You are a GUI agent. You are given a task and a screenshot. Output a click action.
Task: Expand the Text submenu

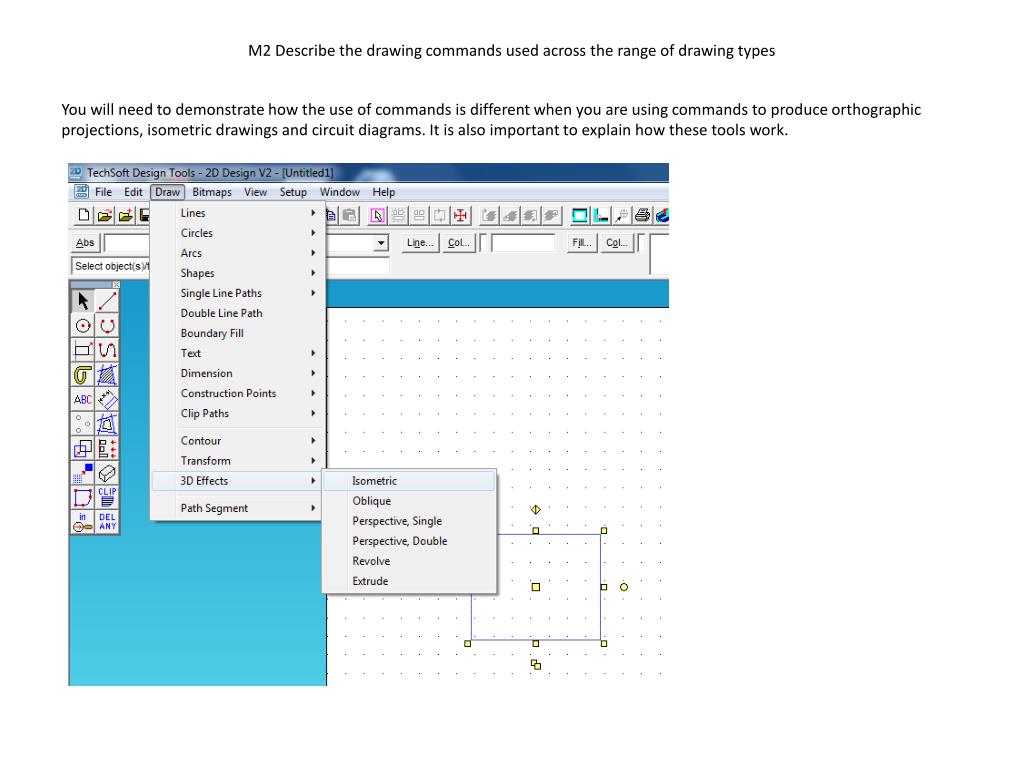click(238, 353)
